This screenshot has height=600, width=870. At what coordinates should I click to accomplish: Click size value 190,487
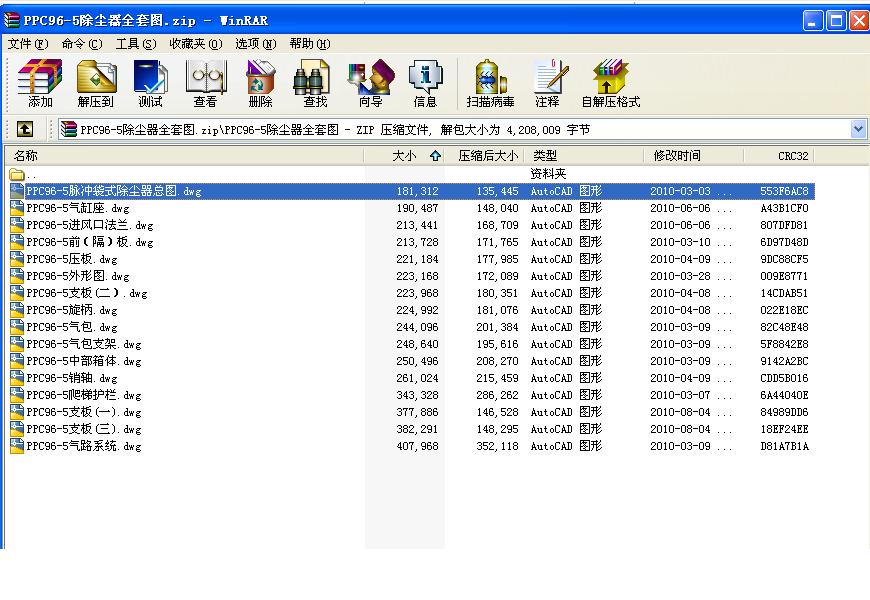coord(417,208)
